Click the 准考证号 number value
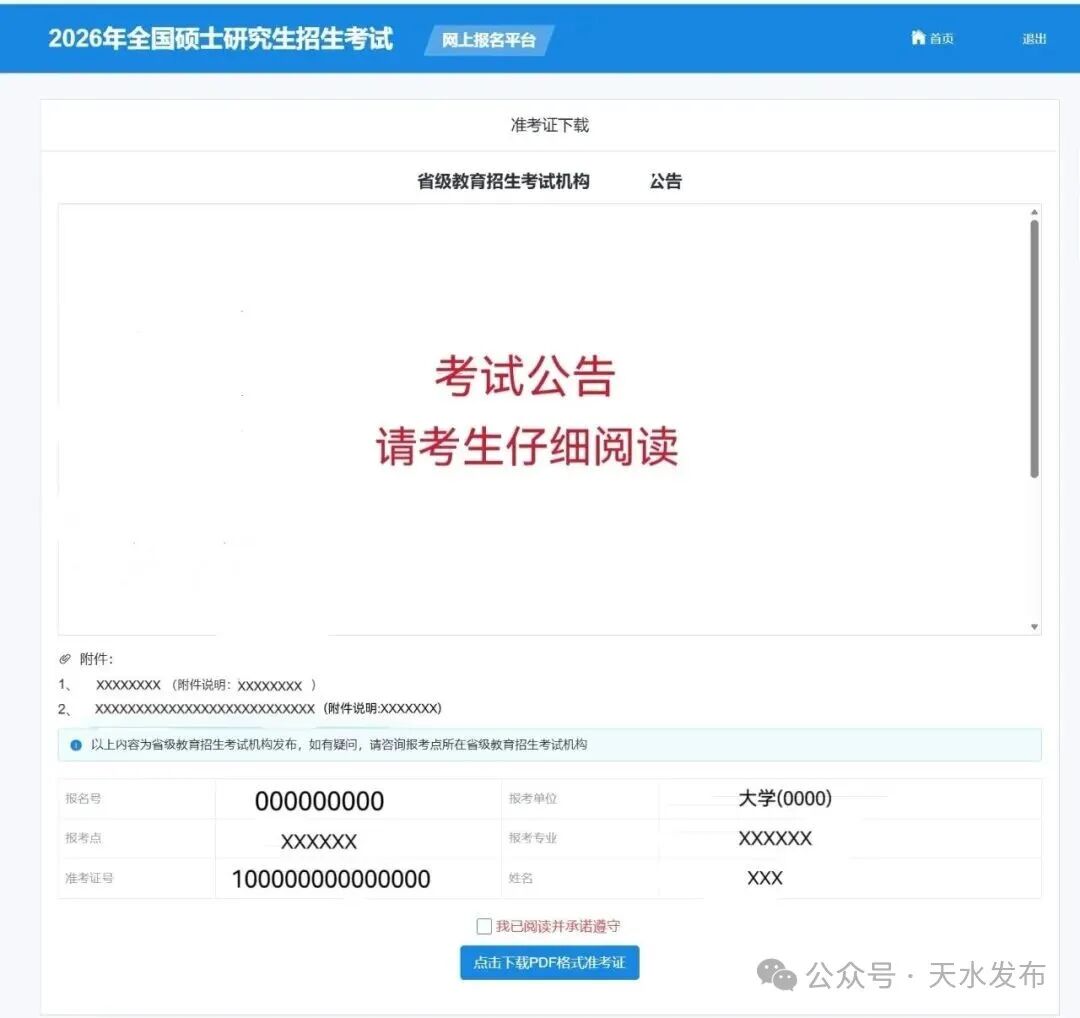The width and height of the screenshot is (1080, 1018). (x=331, y=879)
